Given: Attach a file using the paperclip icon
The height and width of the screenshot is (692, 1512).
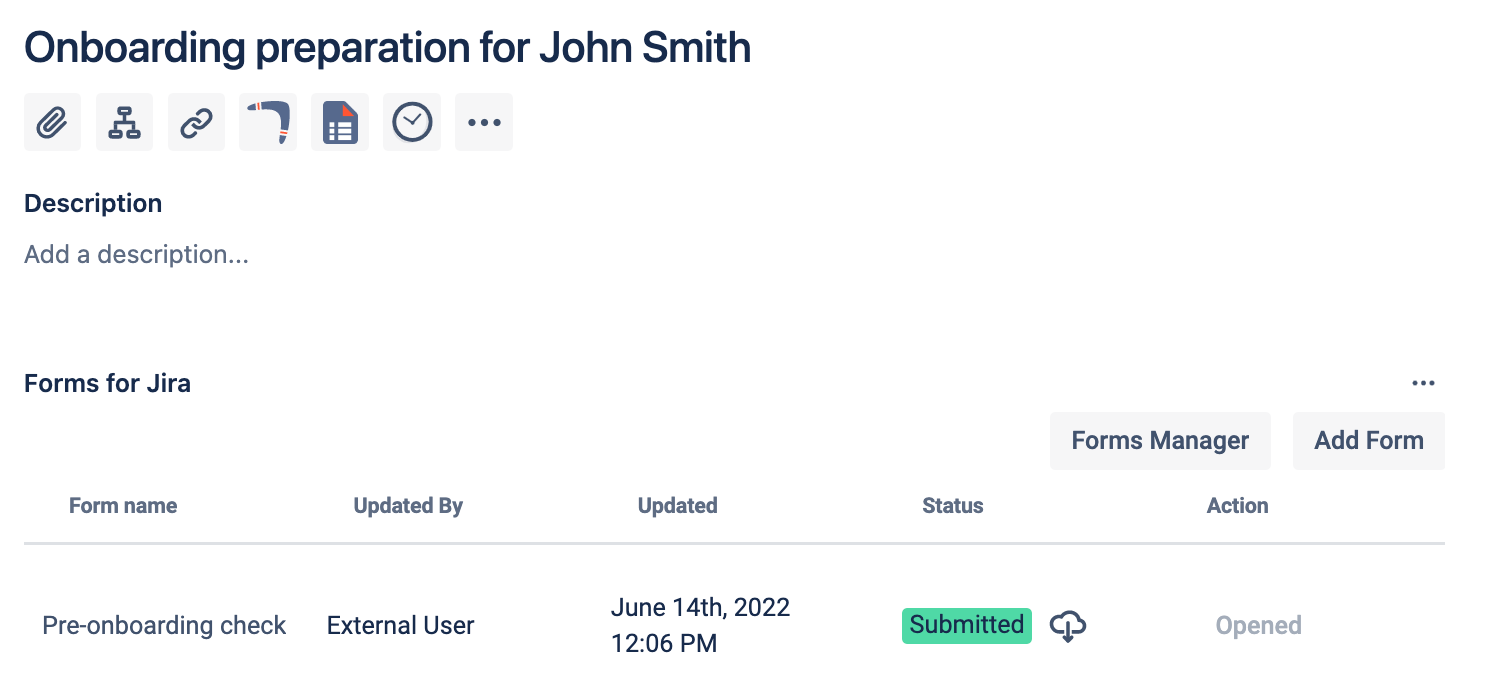Looking at the screenshot, I should (x=52, y=121).
